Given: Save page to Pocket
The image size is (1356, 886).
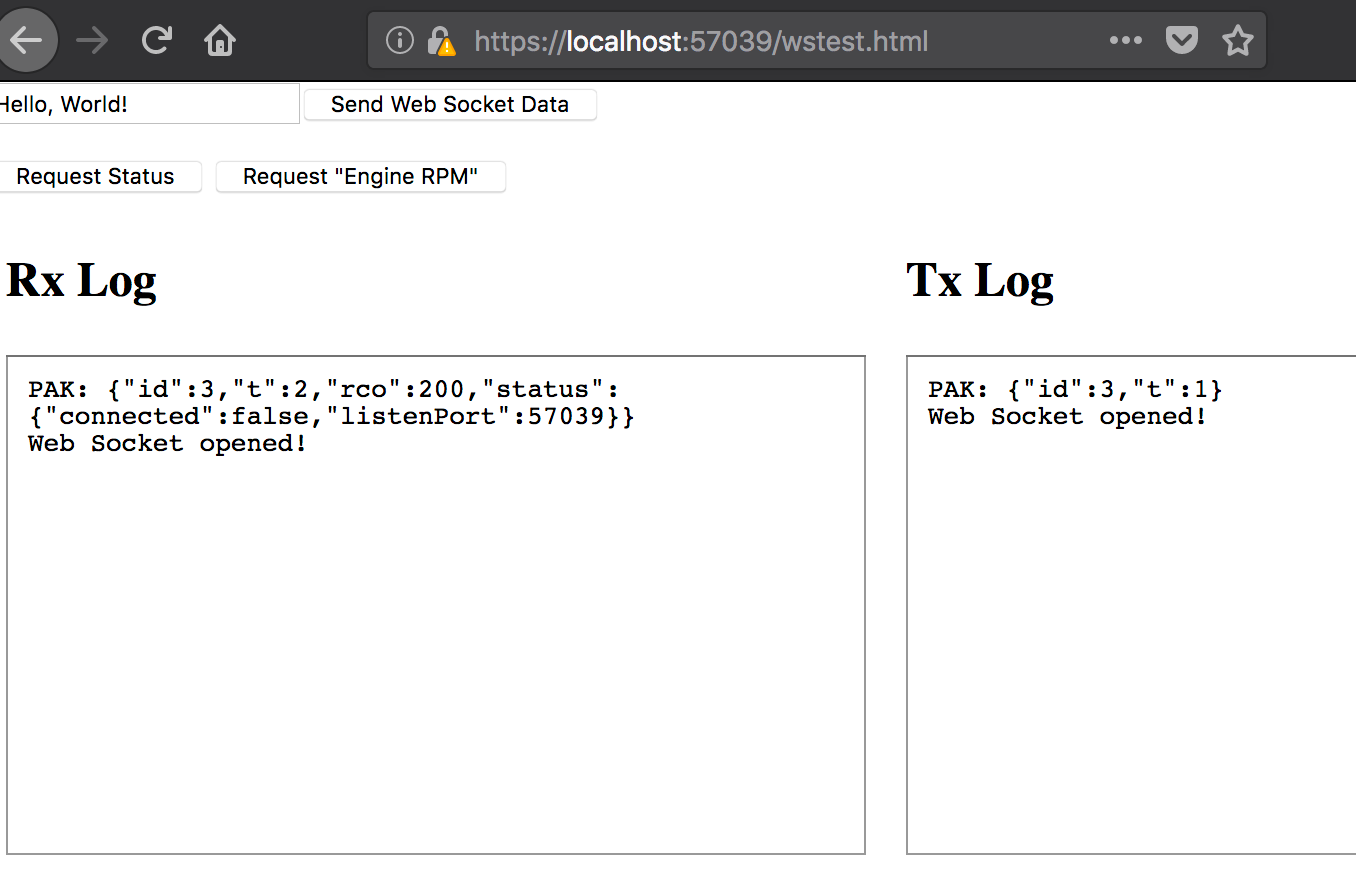Looking at the screenshot, I should click(x=1182, y=41).
